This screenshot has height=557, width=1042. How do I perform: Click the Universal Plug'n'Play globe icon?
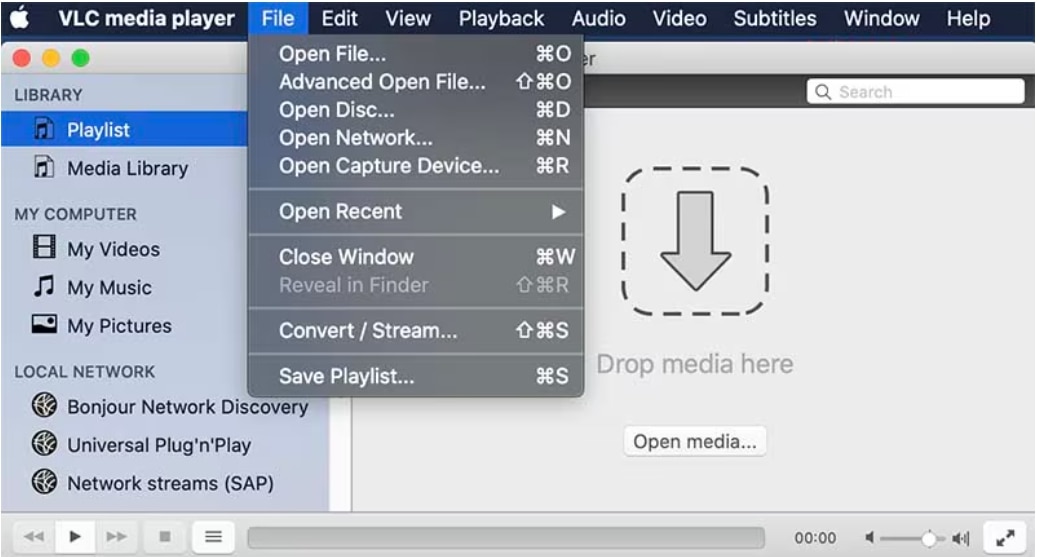click(x=45, y=443)
